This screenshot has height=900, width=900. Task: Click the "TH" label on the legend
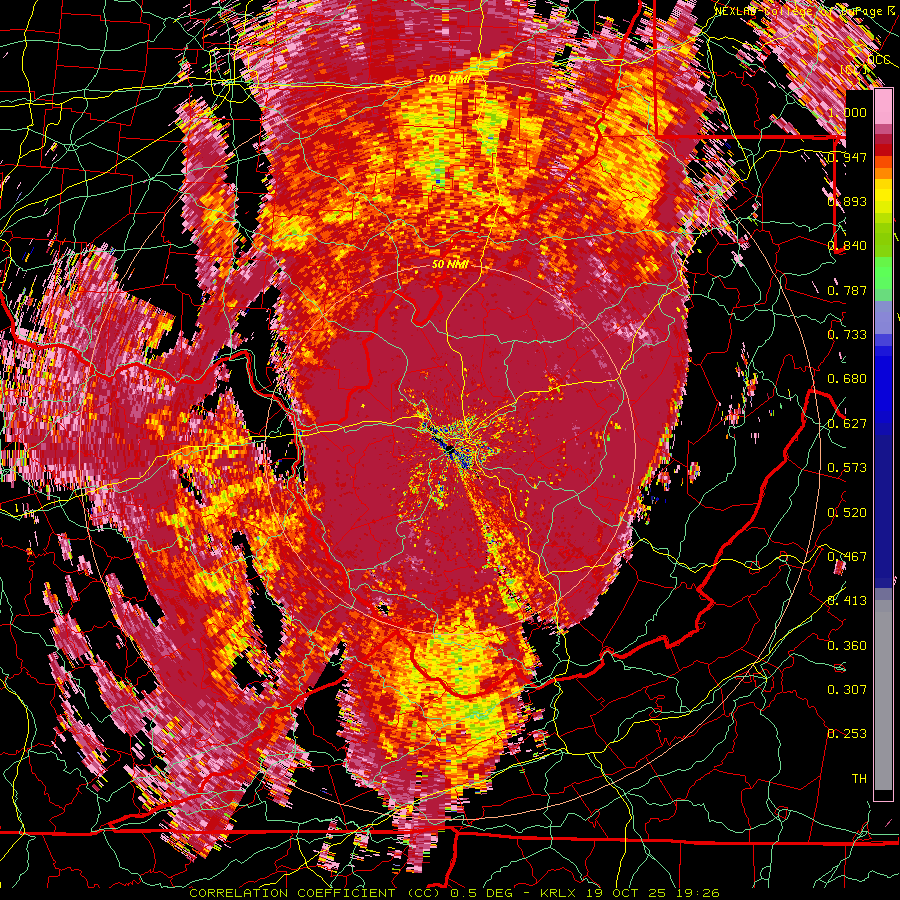pyautogui.click(x=859, y=779)
